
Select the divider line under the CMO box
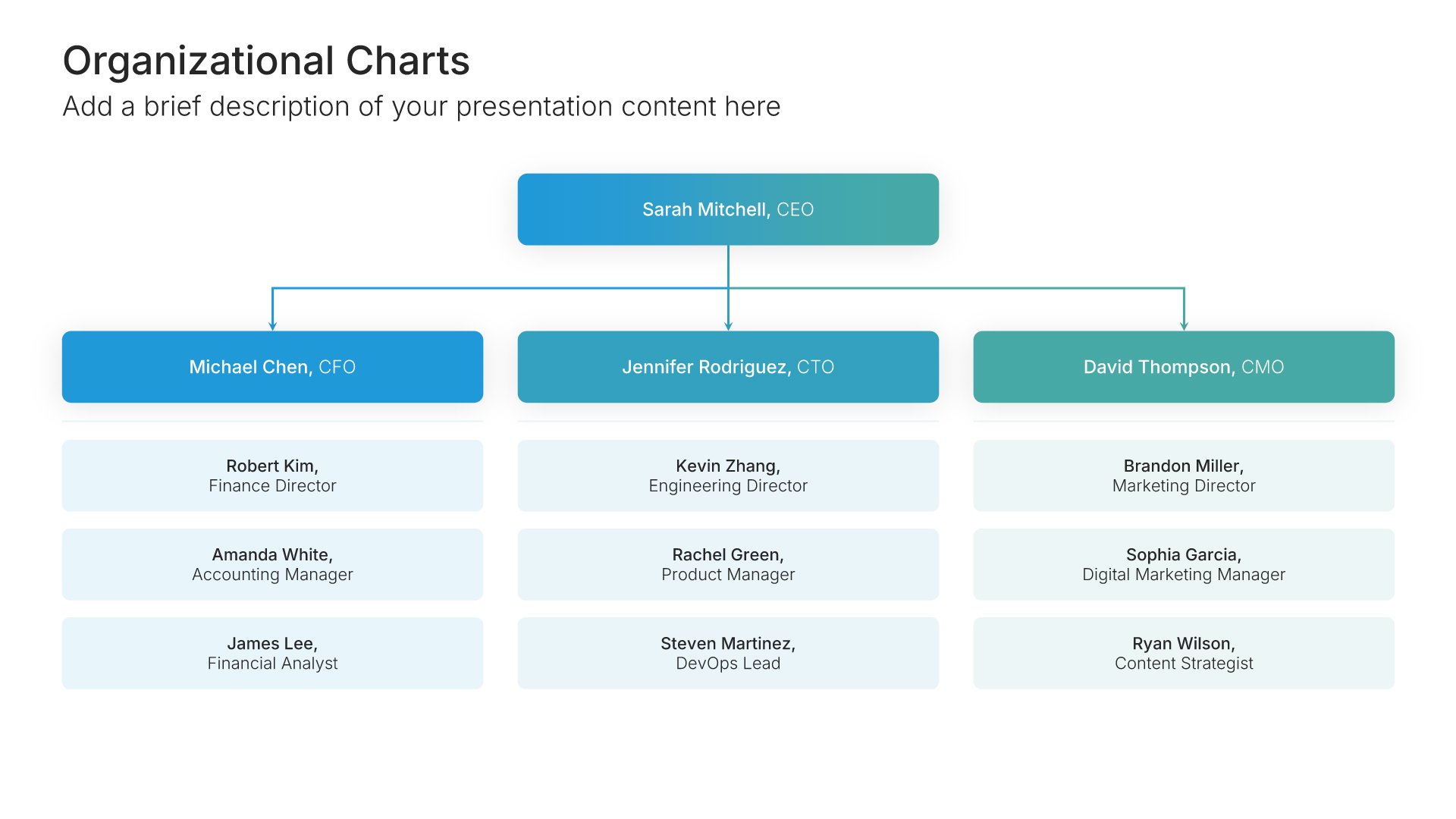(x=1184, y=421)
